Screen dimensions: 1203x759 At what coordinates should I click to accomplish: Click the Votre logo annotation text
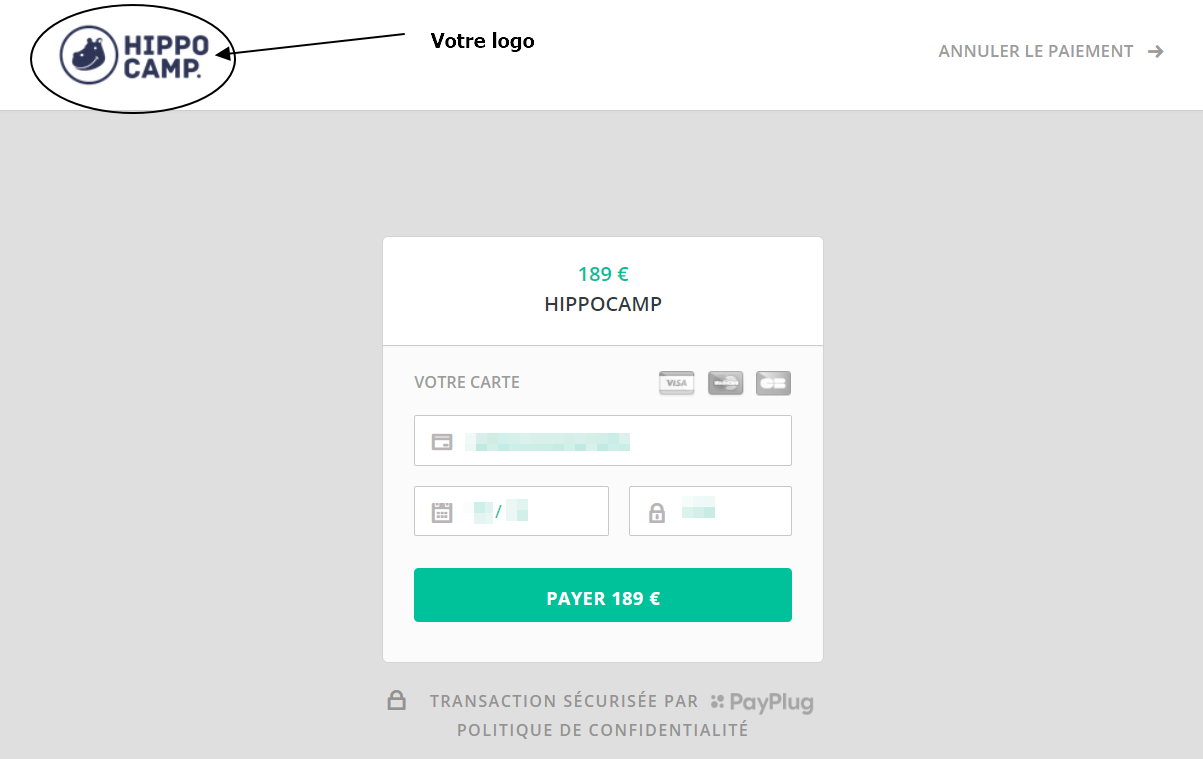click(x=482, y=41)
